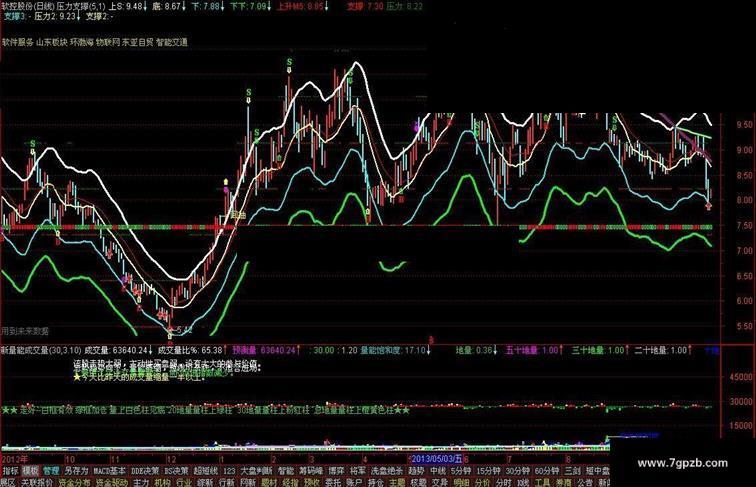Switch to DDE决策 indicator

[145, 471]
